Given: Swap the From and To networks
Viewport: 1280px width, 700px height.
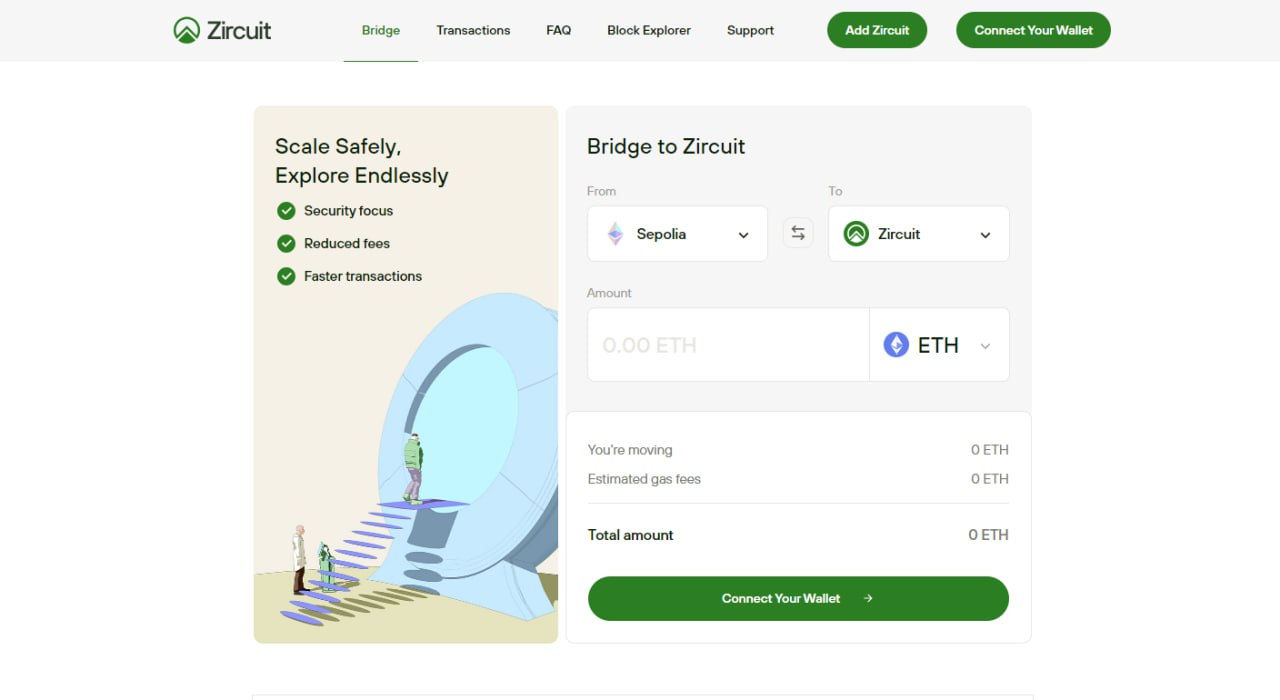Looking at the screenshot, I should 798,233.
